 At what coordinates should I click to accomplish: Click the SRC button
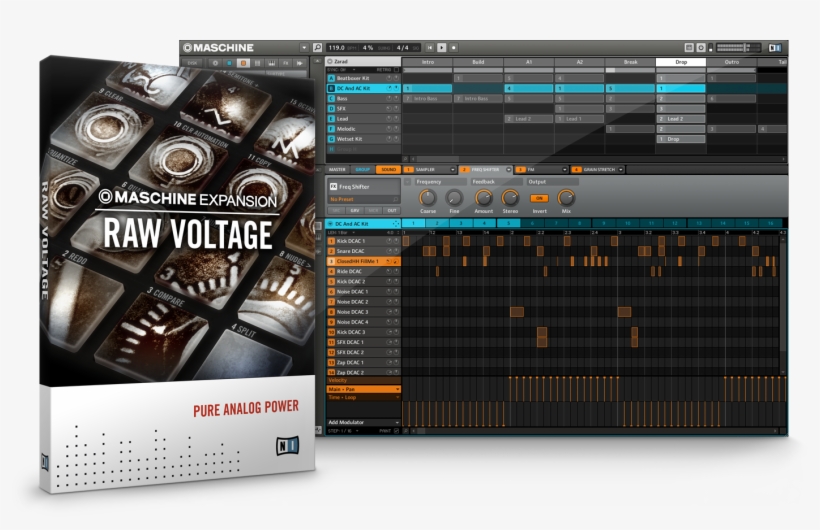click(336, 210)
